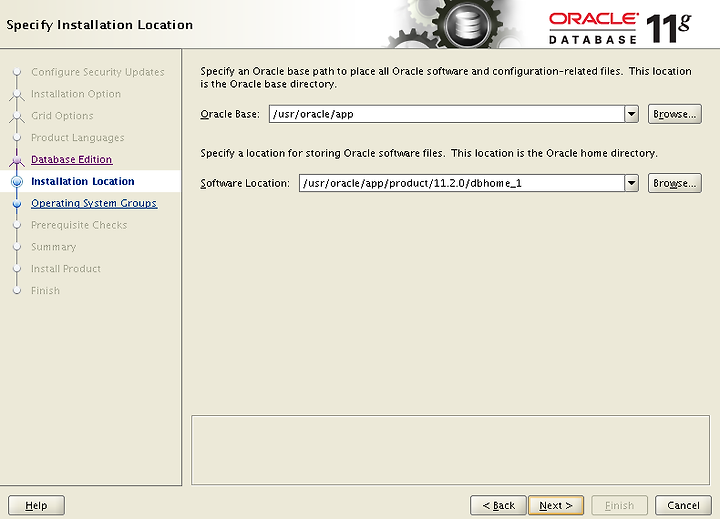This screenshot has height=519, width=720.
Task: Go to the Database Edition step
Action: coord(72,159)
